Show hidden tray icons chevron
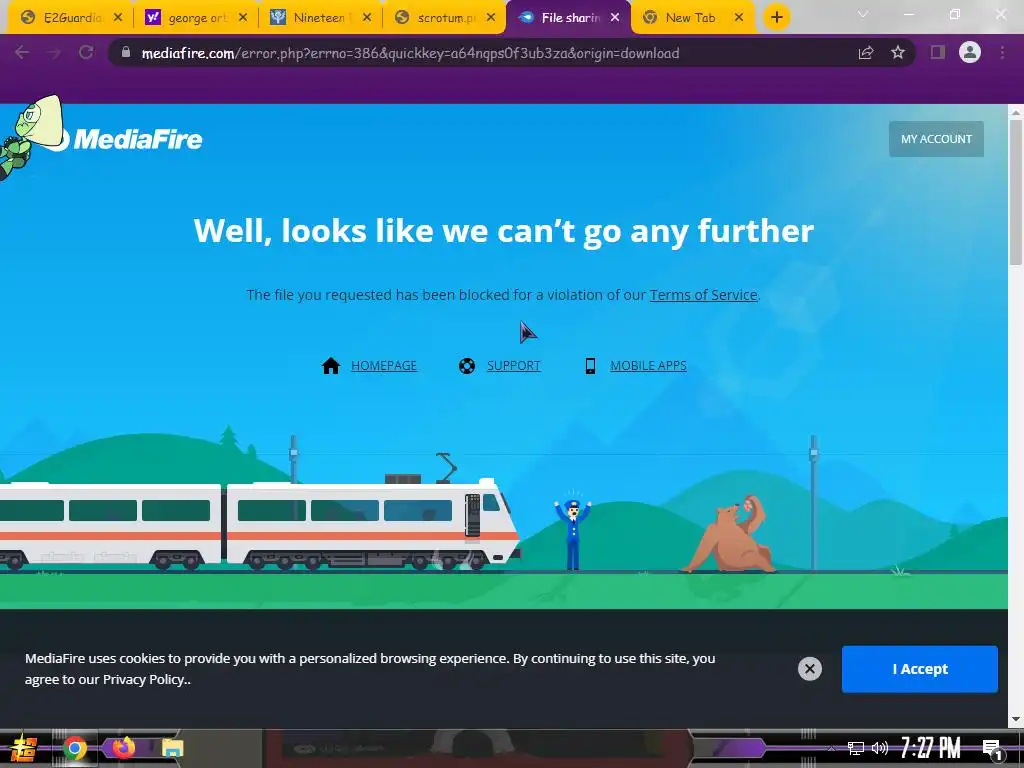 [x=831, y=748]
